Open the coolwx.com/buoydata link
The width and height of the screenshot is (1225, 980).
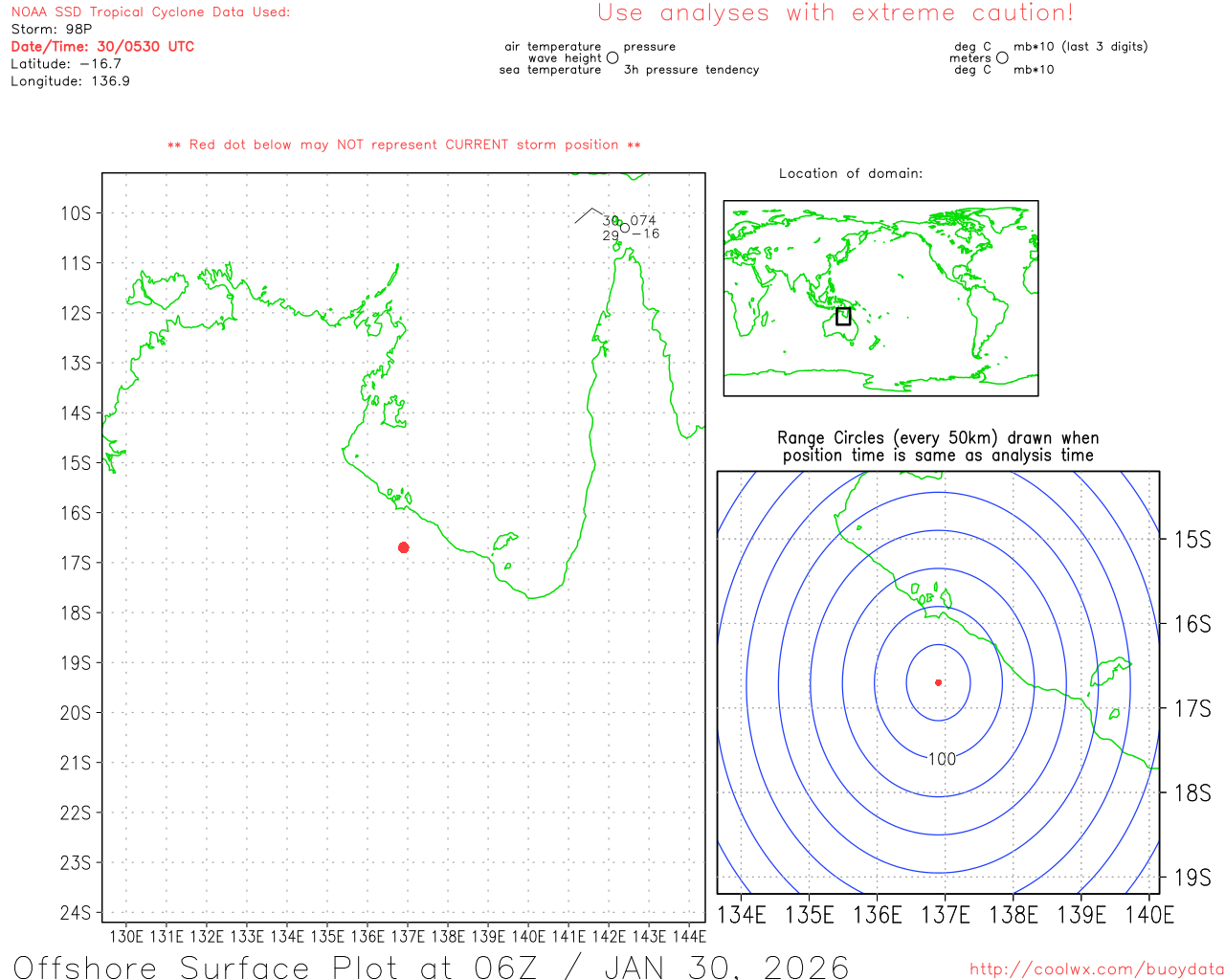pyautogui.click(x=1097, y=969)
